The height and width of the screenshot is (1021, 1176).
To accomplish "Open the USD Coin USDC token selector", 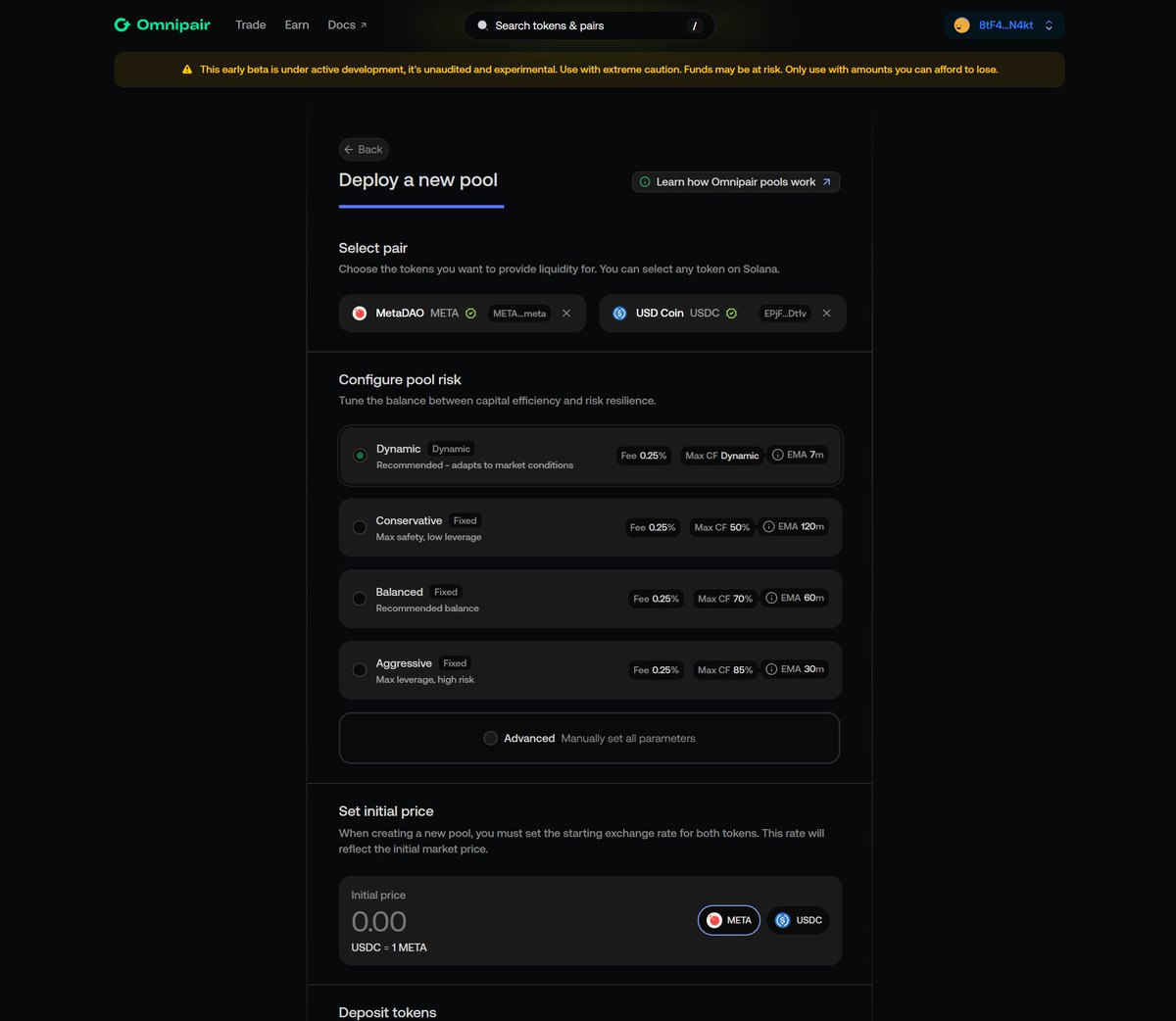I will pos(722,314).
